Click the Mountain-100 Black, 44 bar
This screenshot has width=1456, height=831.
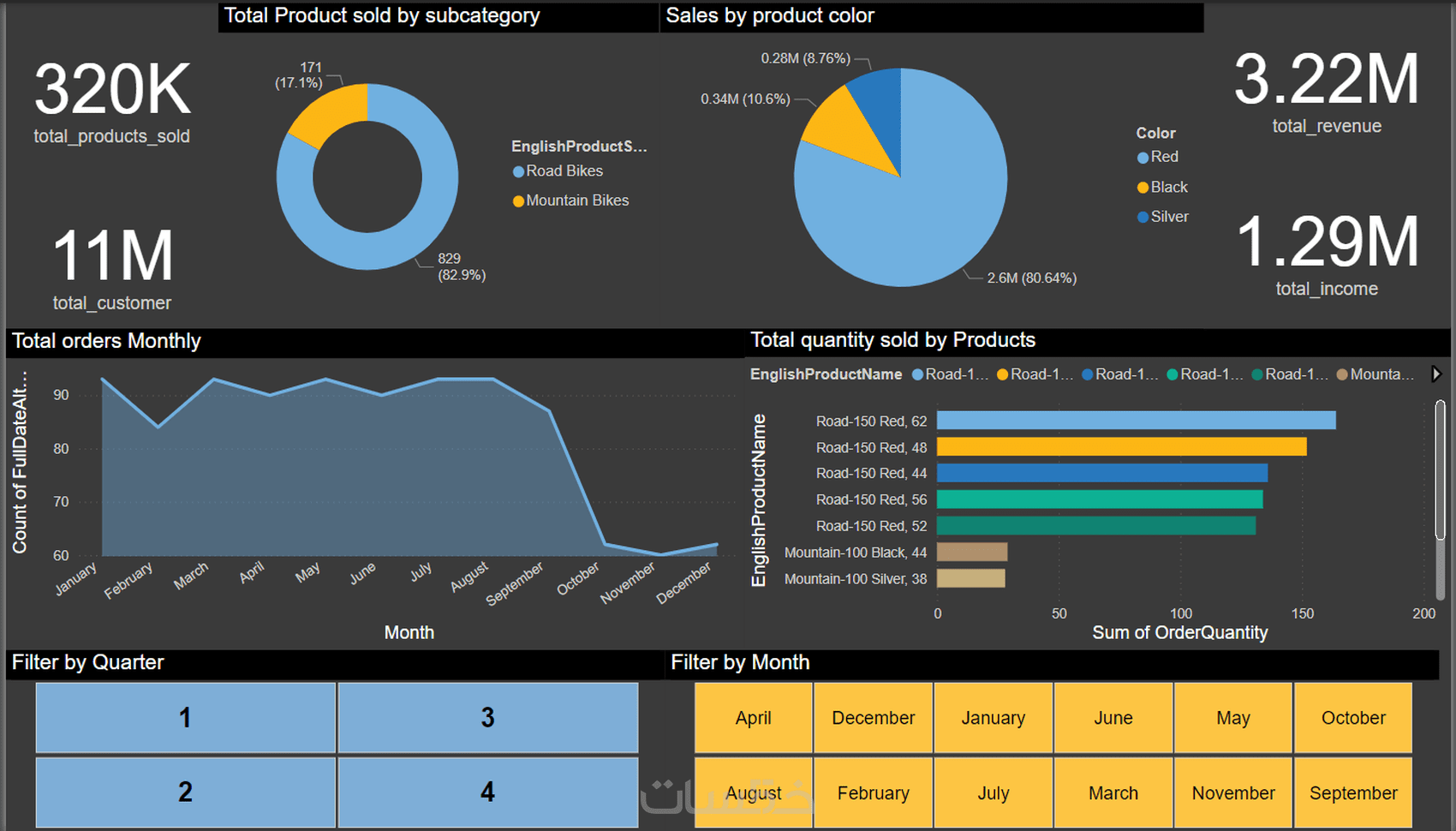coord(972,552)
